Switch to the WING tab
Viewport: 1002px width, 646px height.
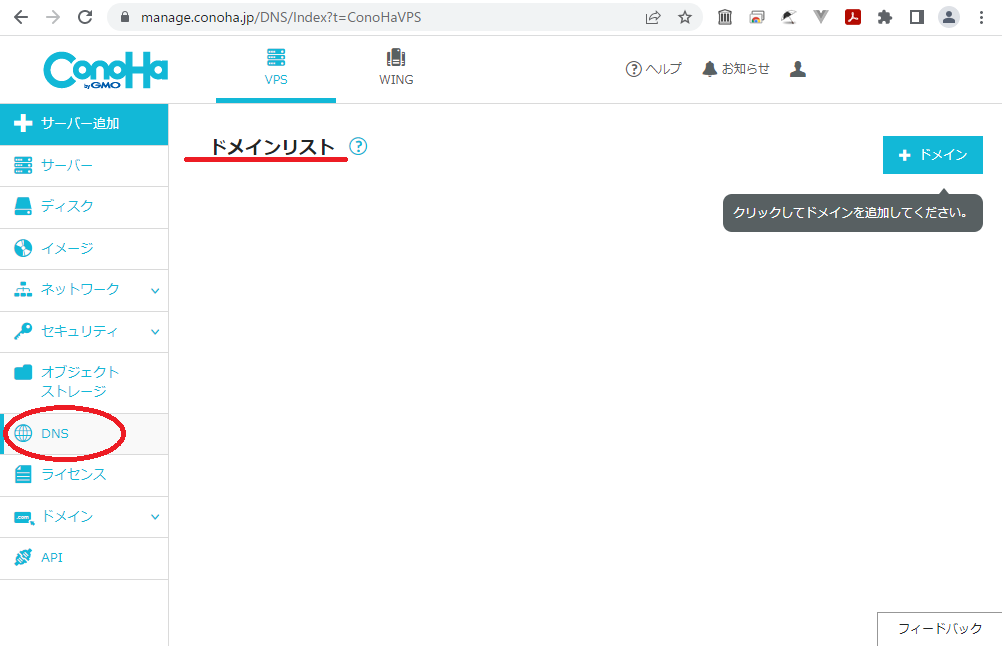396,67
